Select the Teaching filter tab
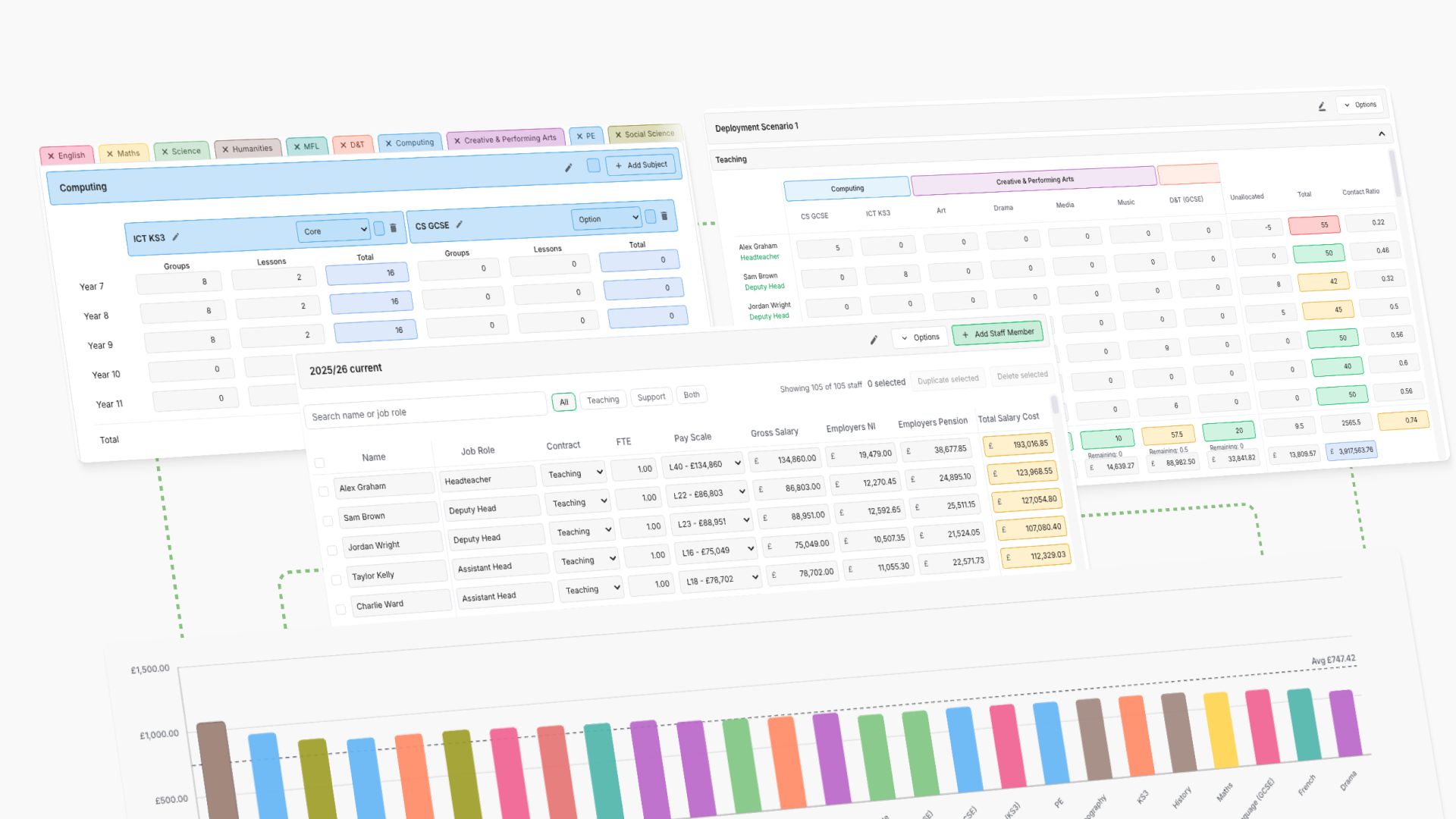This screenshot has height=819, width=1456. (x=603, y=400)
